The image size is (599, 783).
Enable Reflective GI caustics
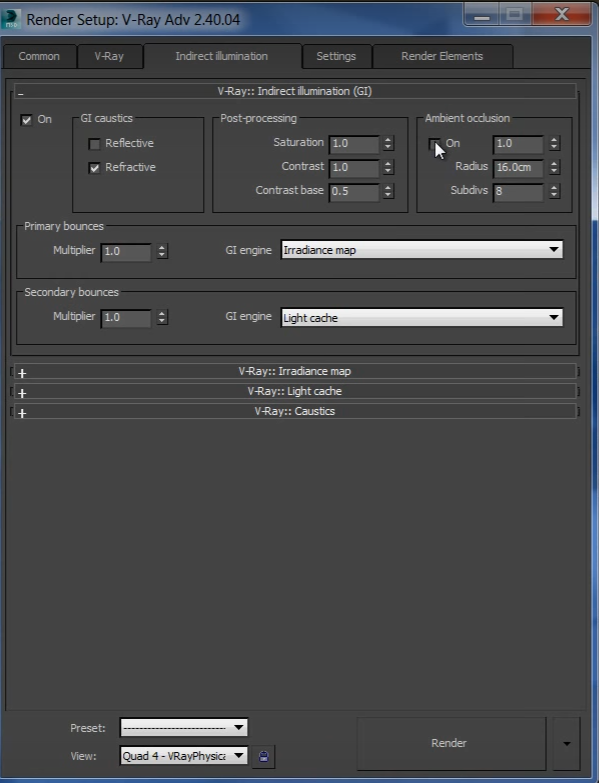[94, 144]
